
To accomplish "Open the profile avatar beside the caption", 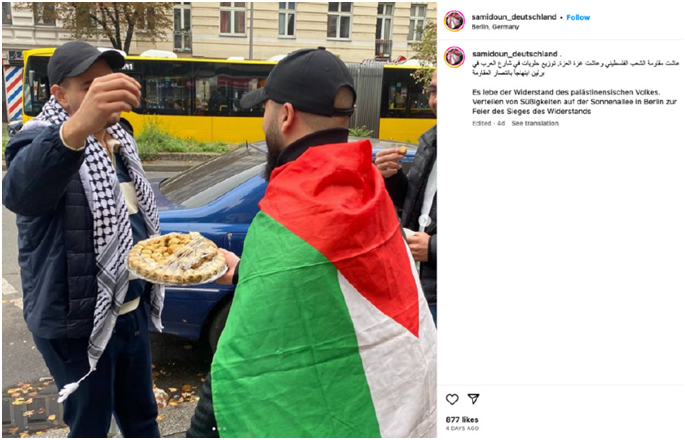I will pyautogui.click(x=454, y=57).
